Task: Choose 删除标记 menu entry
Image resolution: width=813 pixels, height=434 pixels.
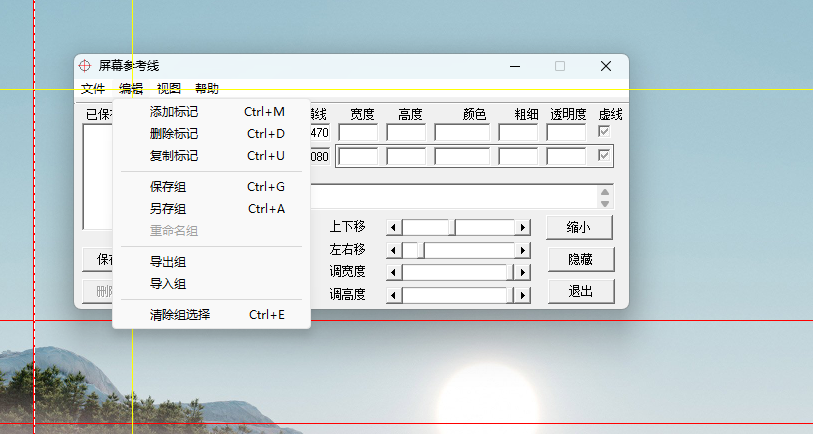Action: coord(212,134)
